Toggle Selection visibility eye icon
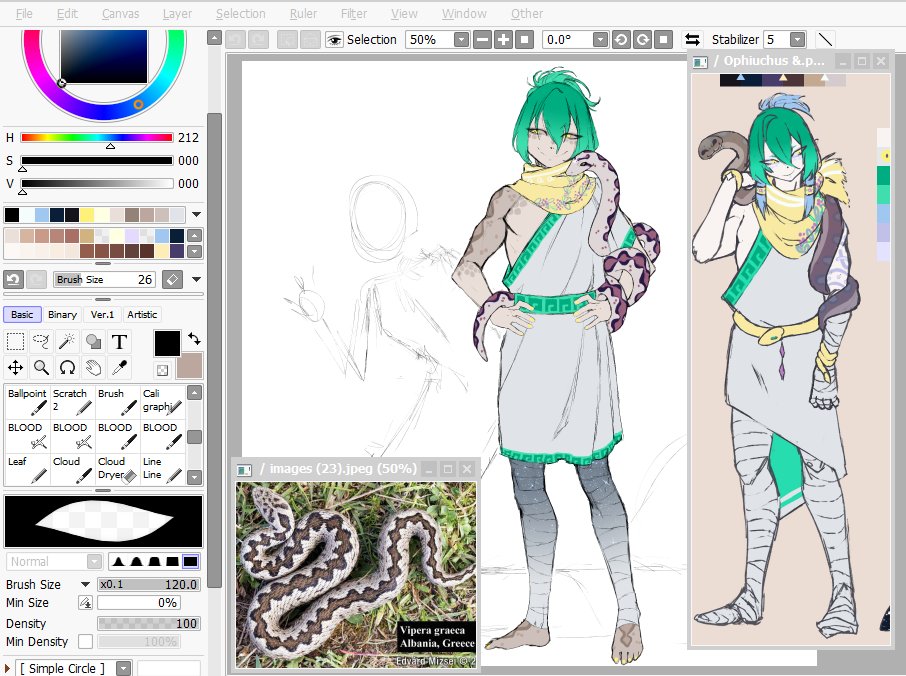Viewport: 906px width, 676px height. click(x=334, y=40)
